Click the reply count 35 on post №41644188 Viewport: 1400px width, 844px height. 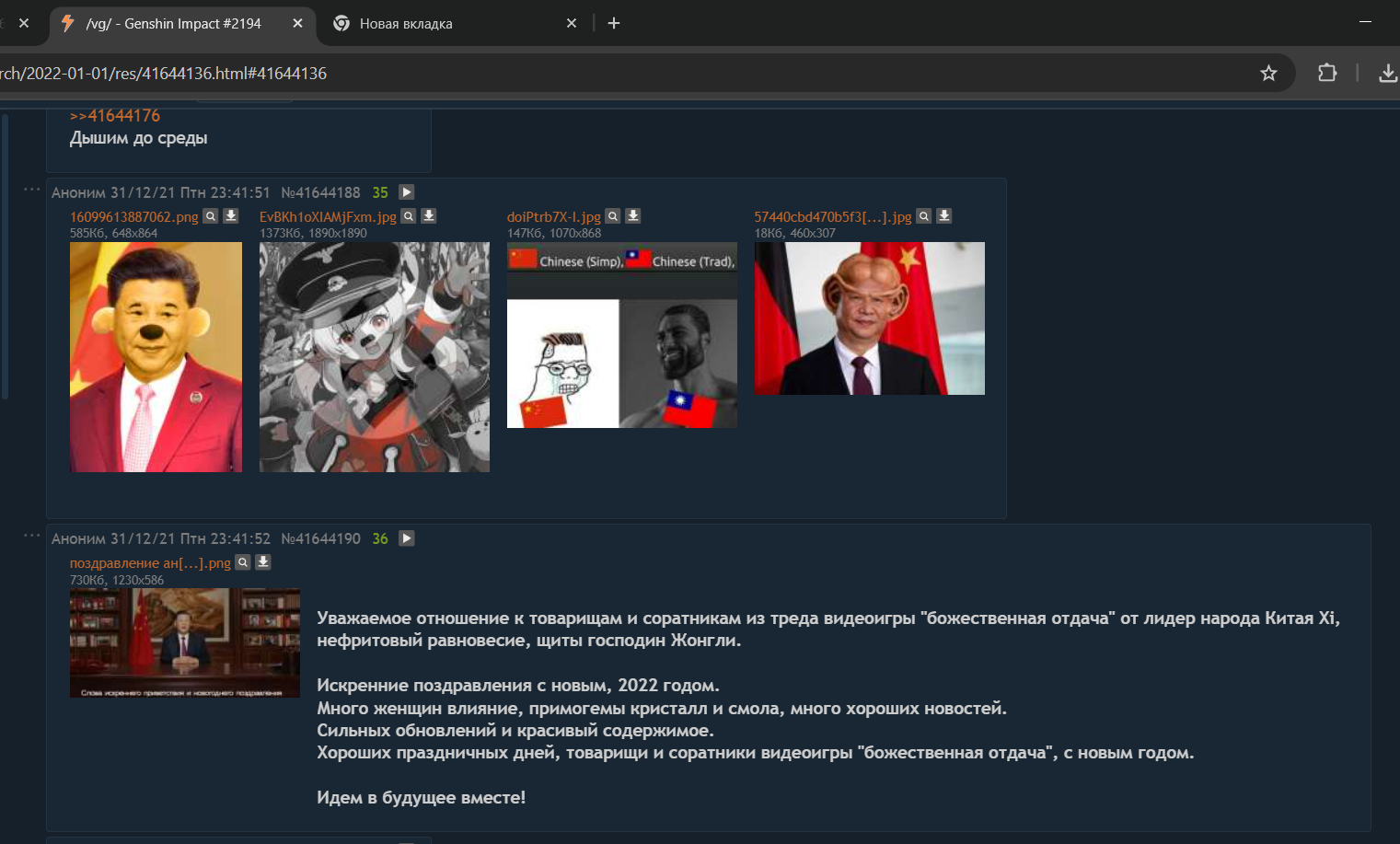click(380, 192)
